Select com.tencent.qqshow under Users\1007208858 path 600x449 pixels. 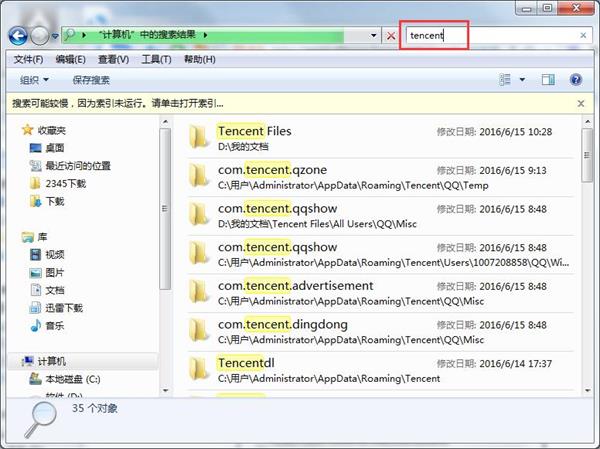381,255
